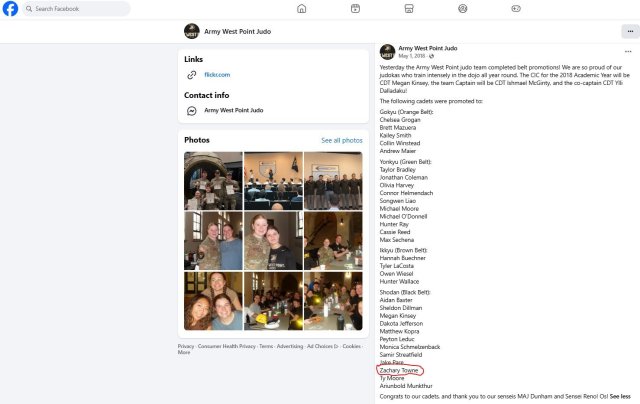Click the public audience globe icon
The width and height of the screenshot is (640, 404).
(x=431, y=56)
